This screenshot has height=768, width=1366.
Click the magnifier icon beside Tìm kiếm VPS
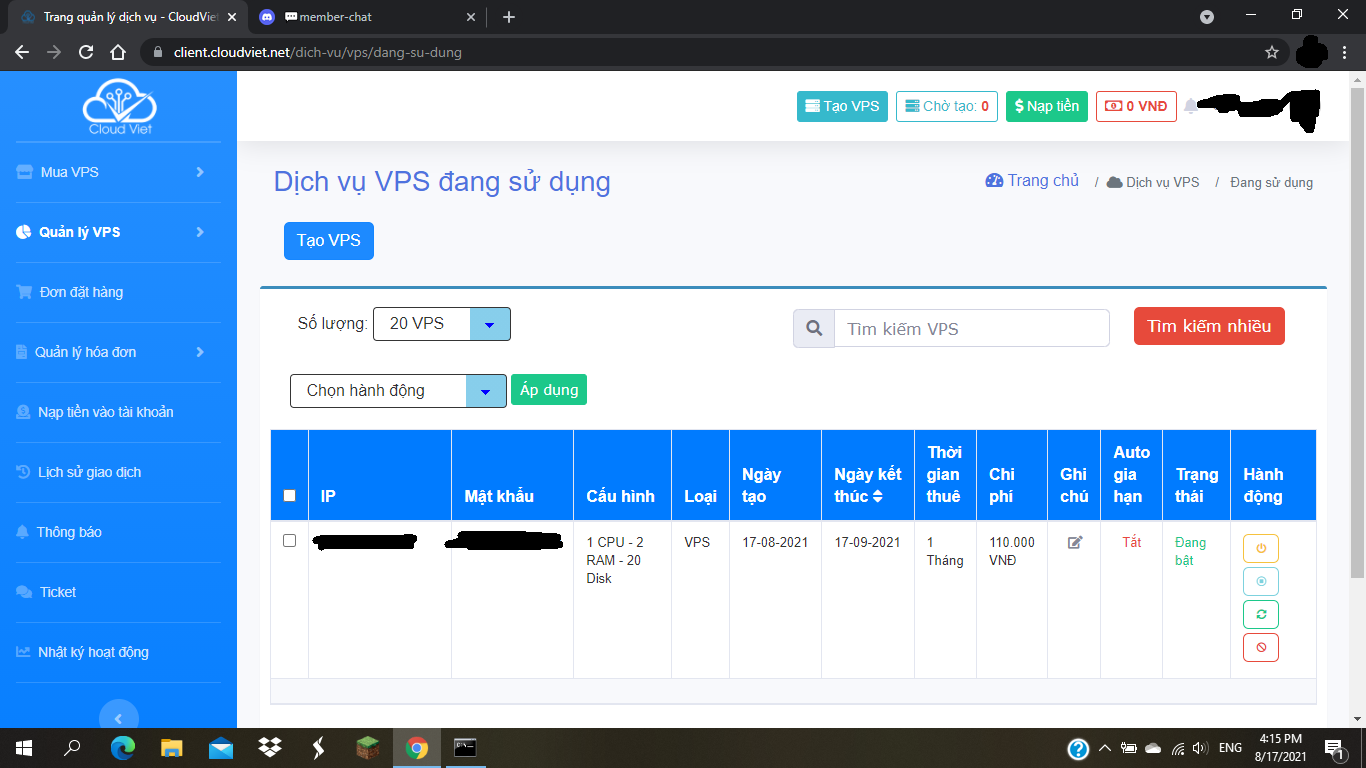coord(814,328)
